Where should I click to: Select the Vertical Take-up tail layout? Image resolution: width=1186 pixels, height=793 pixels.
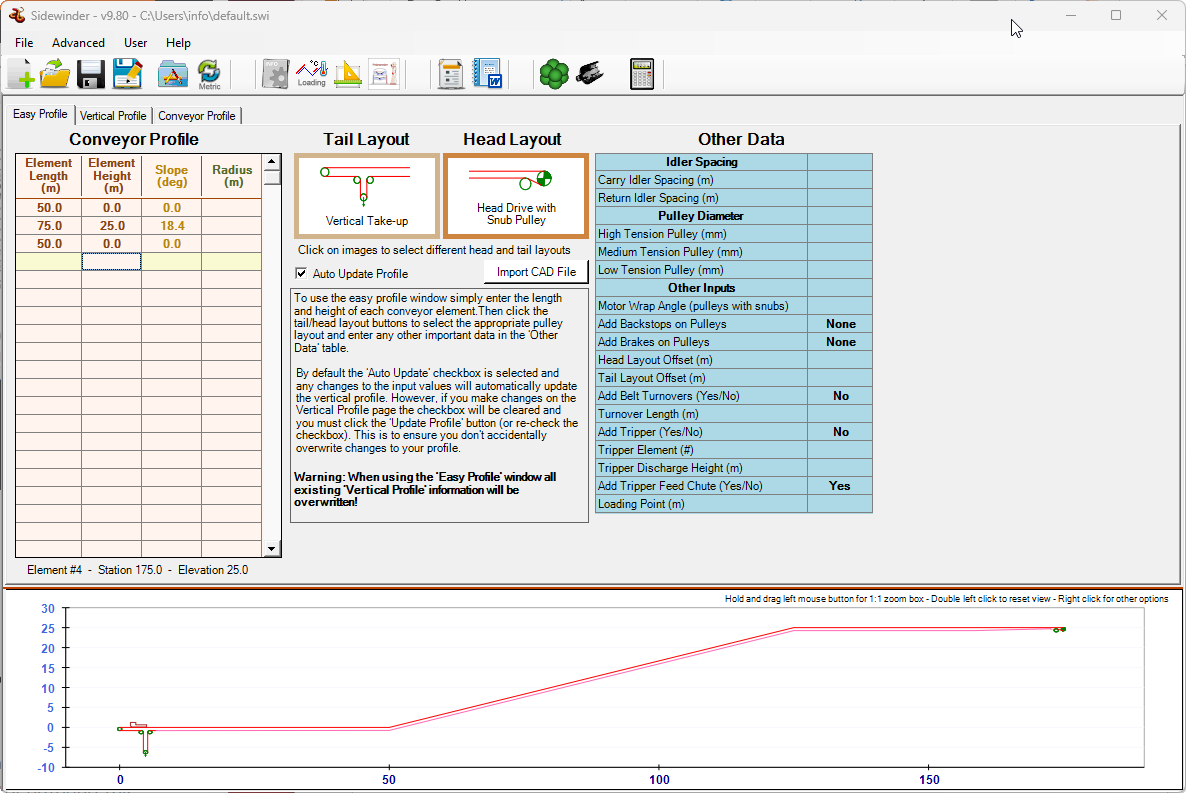coord(366,196)
